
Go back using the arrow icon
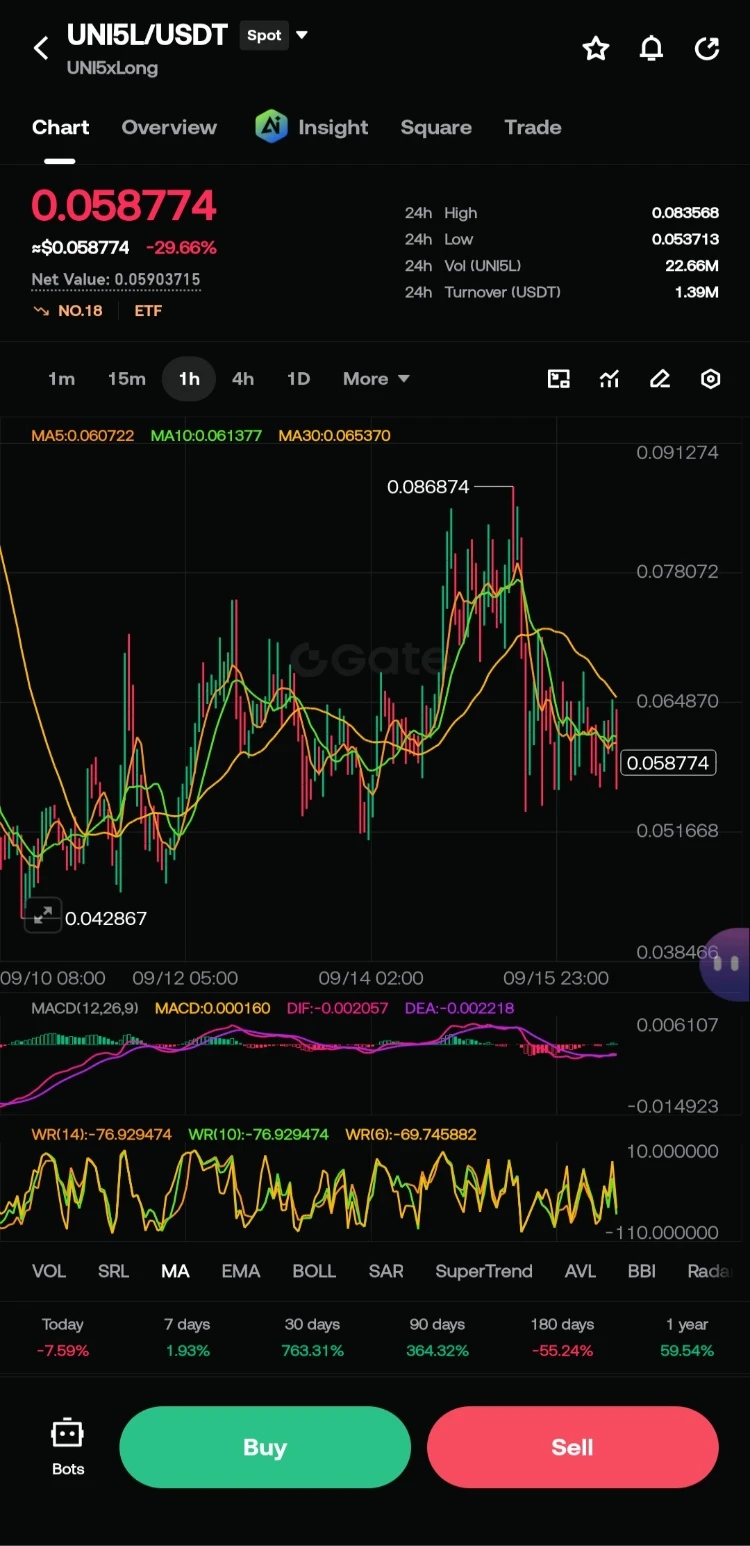click(41, 48)
